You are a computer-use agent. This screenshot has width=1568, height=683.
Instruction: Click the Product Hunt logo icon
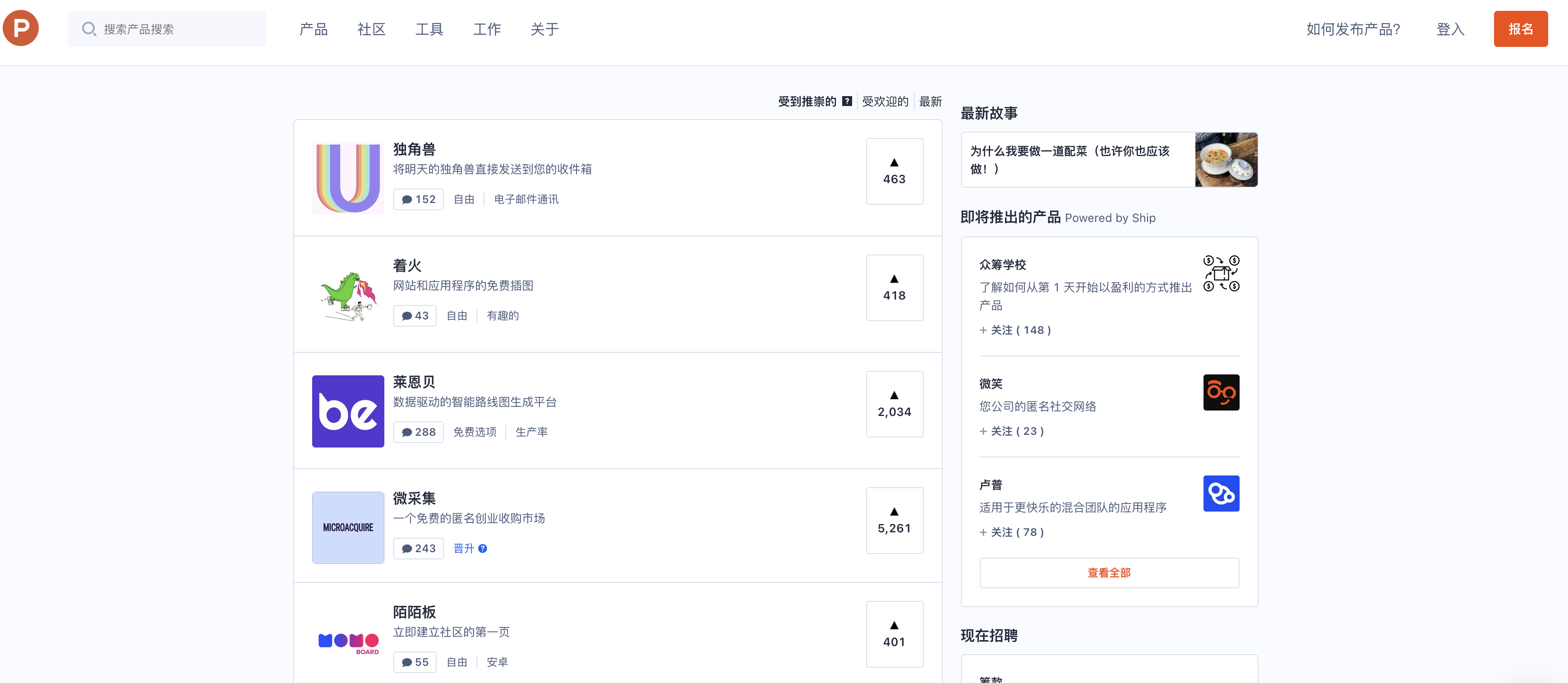(21, 28)
